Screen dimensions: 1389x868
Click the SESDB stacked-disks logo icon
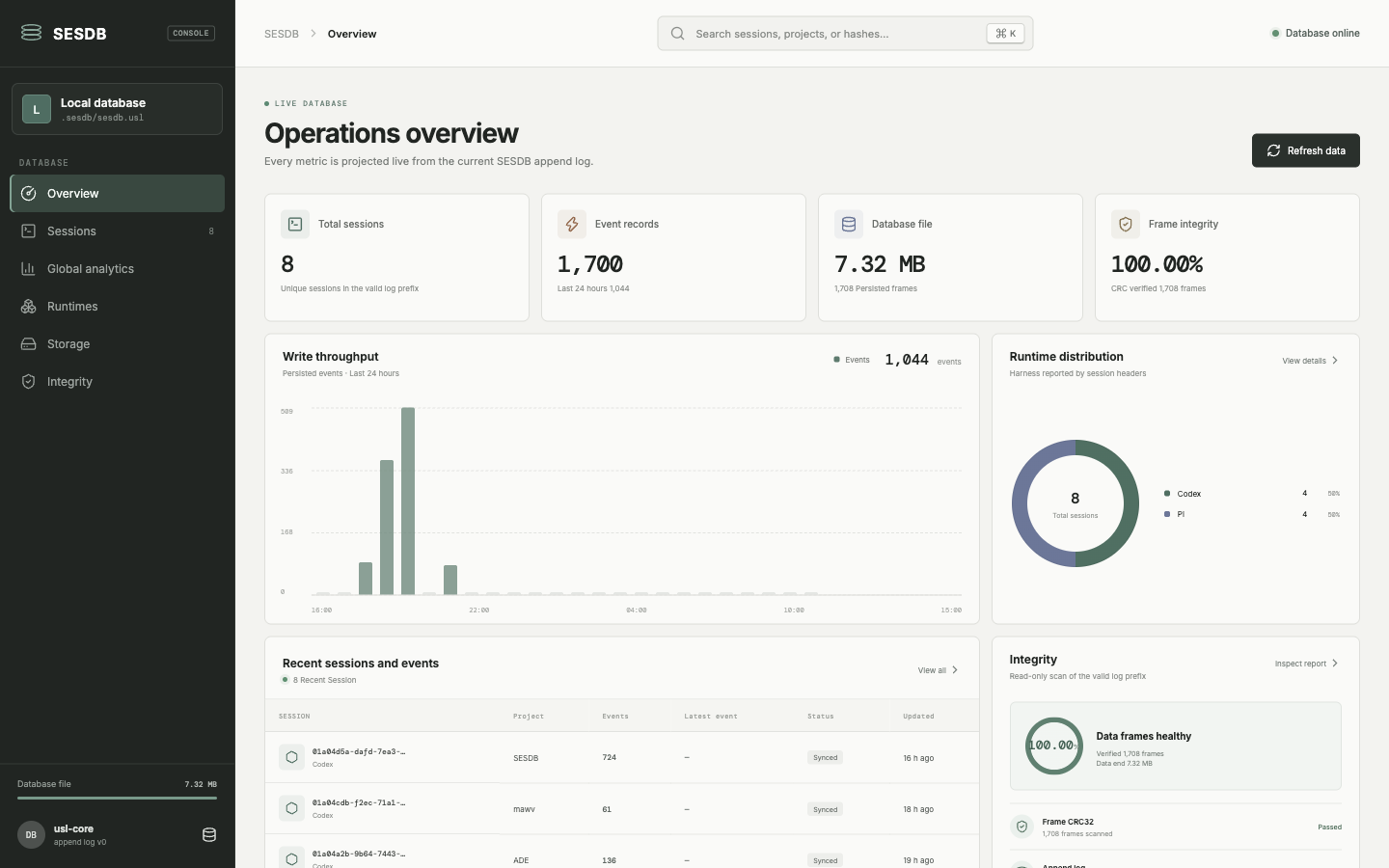(x=31, y=33)
